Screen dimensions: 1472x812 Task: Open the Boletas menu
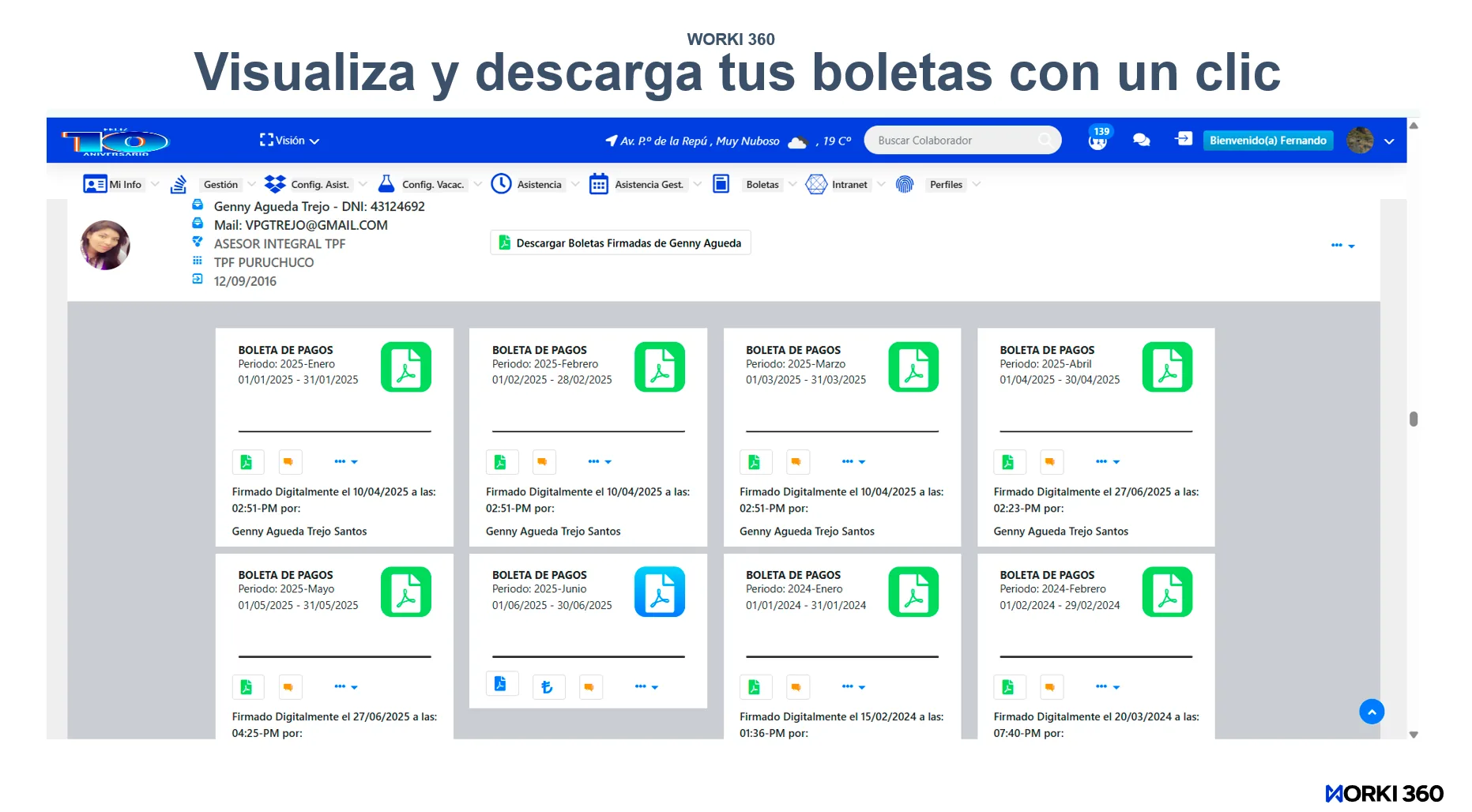[762, 185]
